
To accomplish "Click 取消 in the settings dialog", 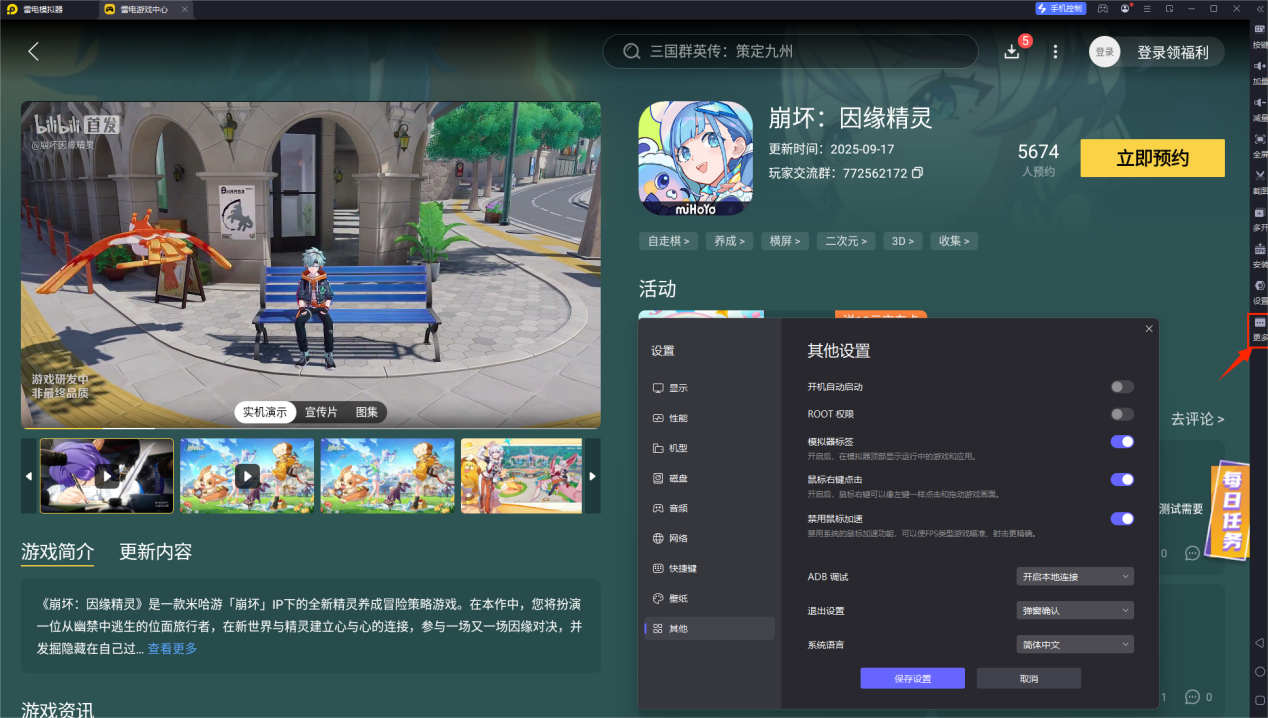I will 1029,678.
